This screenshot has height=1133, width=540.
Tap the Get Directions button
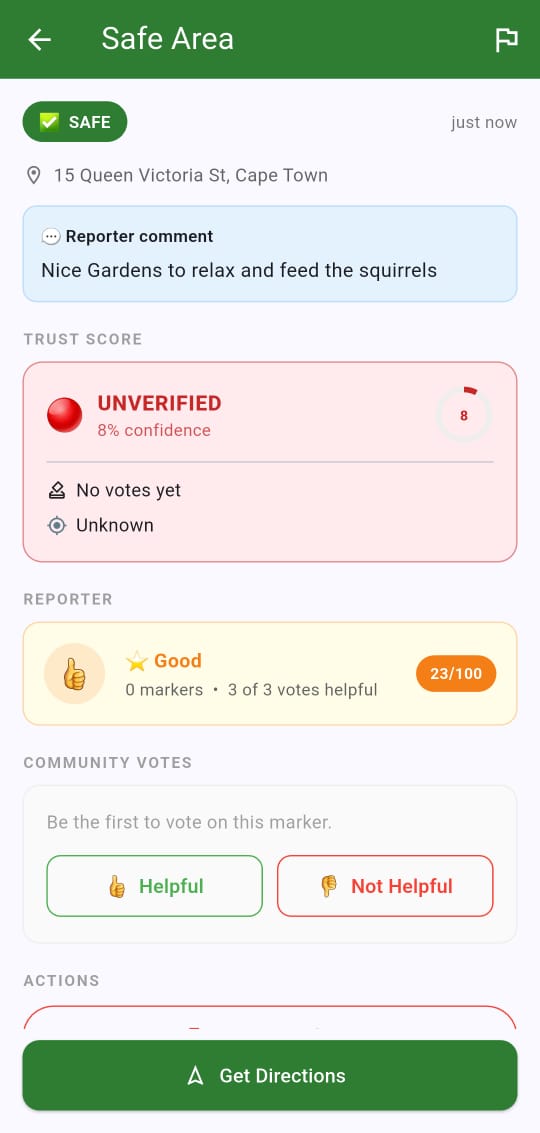[x=270, y=1075]
